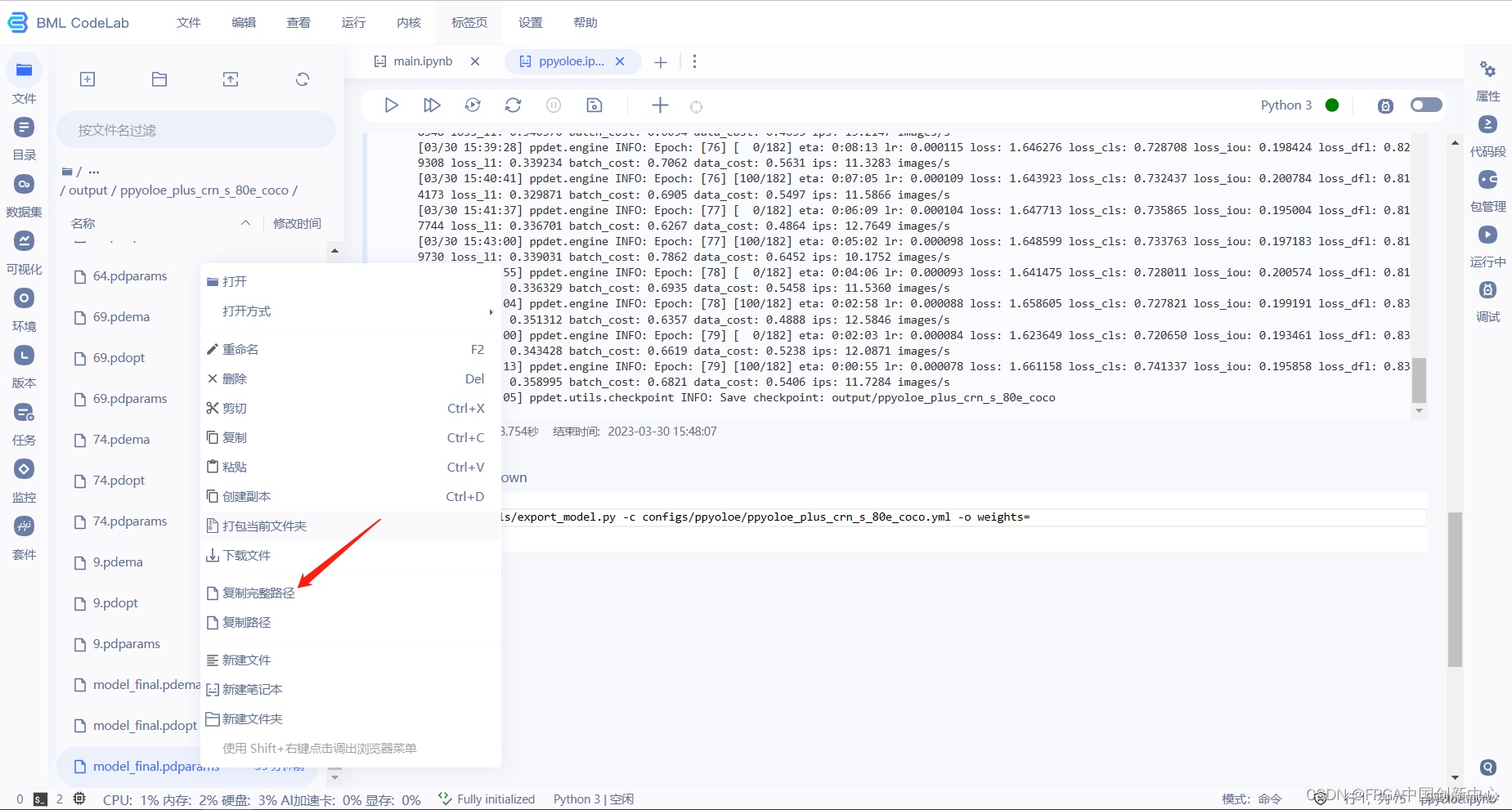Open the 运行 menu
1512x810 pixels.
tap(353, 22)
